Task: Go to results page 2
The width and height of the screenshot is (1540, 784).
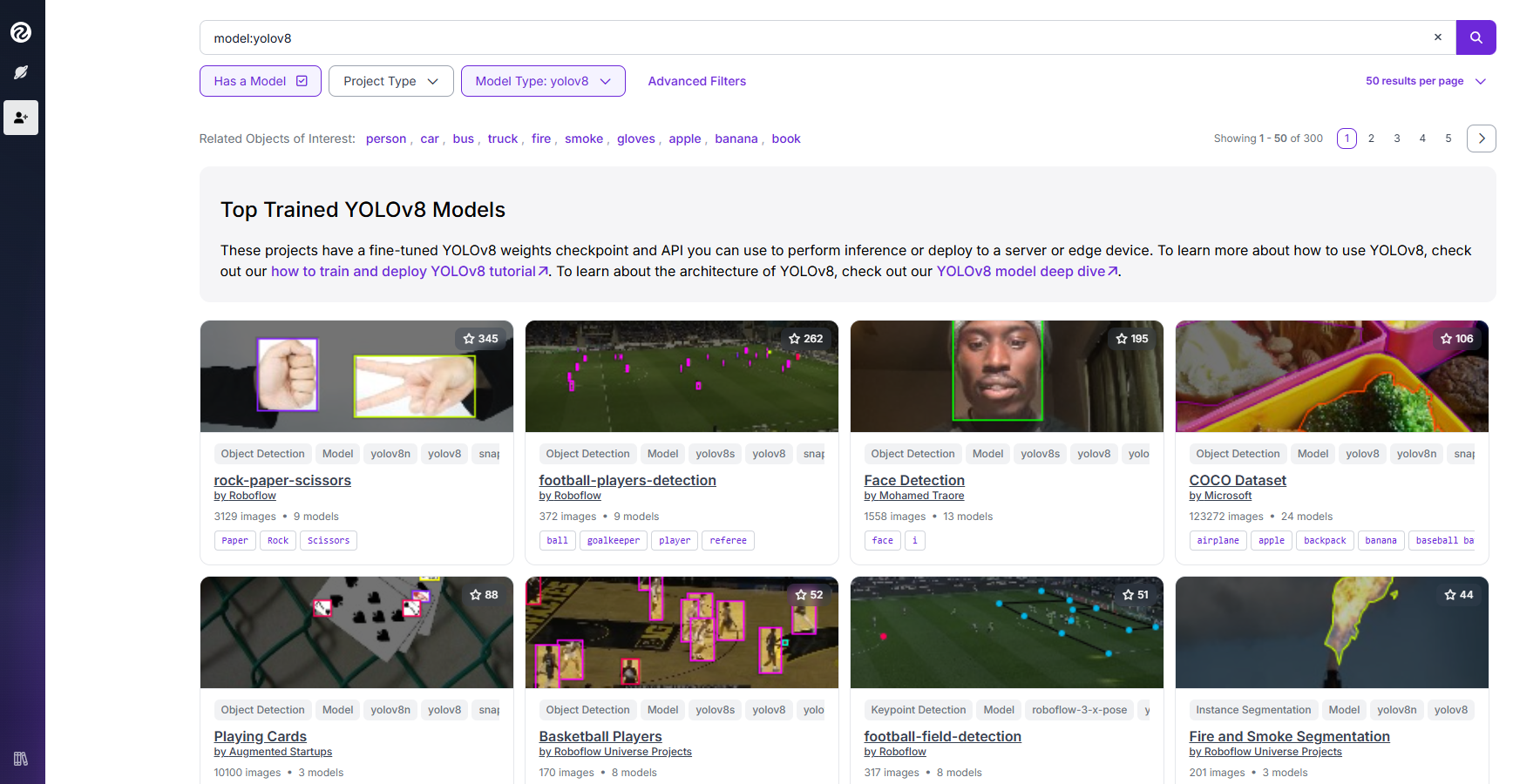Action: [x=1371, y=139]
